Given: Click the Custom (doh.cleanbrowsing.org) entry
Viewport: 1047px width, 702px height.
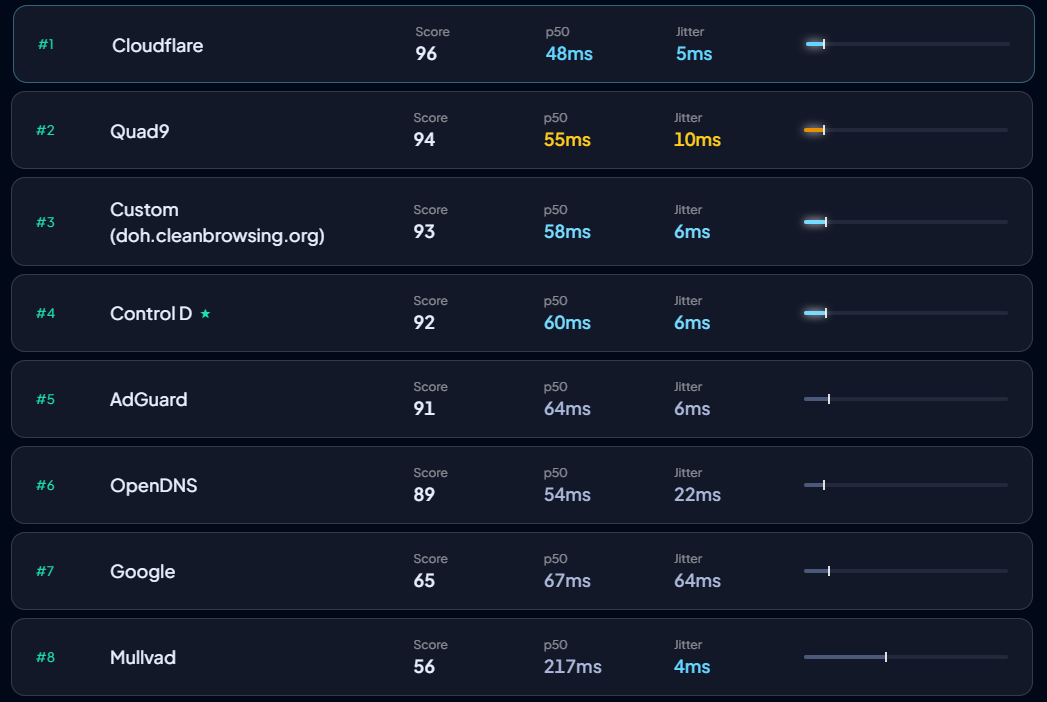Looking at the screenshot, I should click(521, 222).
